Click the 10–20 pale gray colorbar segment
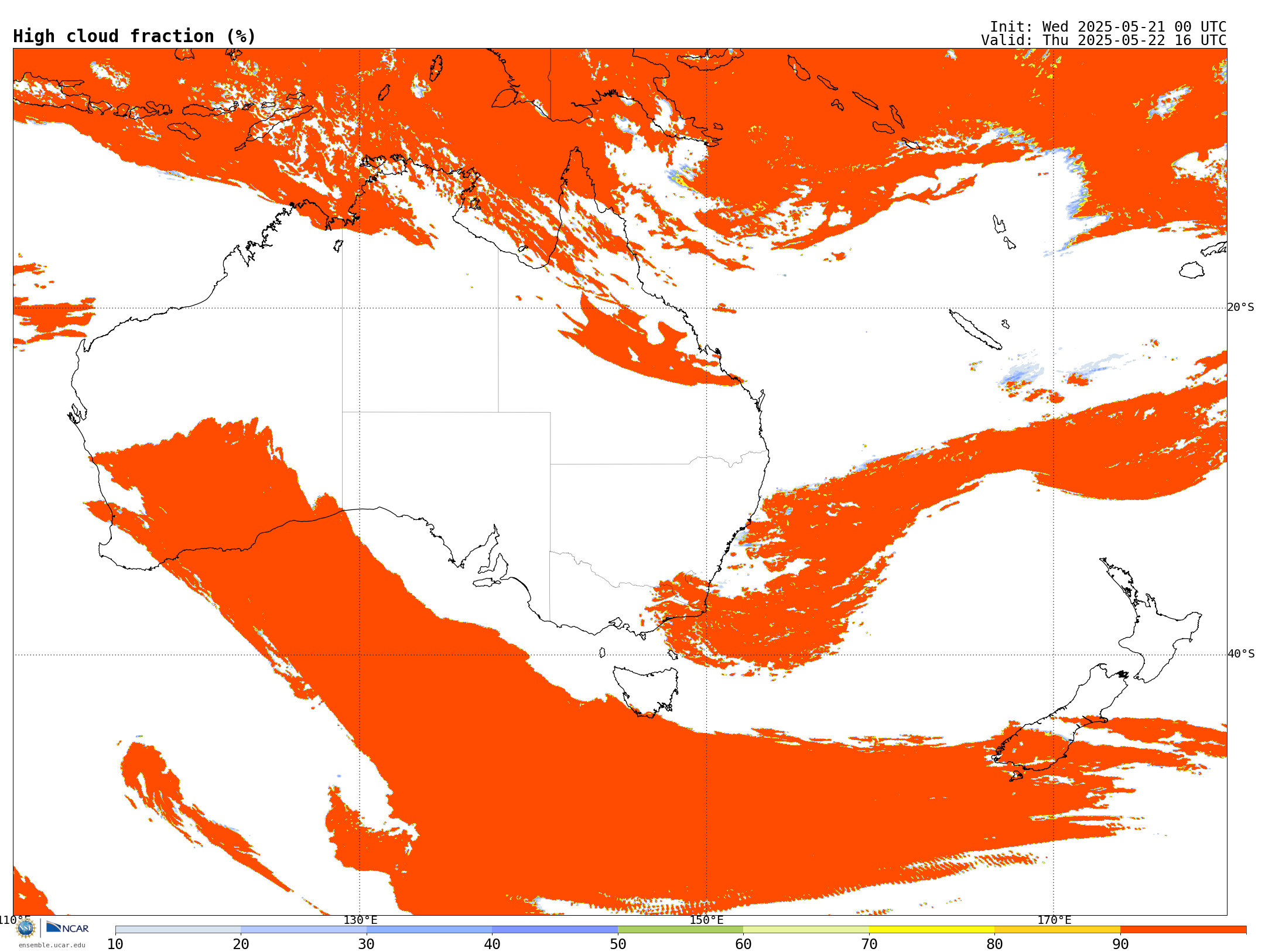Image resolution: width=1265 pixels, height=952 pixels. pos(178,930)
